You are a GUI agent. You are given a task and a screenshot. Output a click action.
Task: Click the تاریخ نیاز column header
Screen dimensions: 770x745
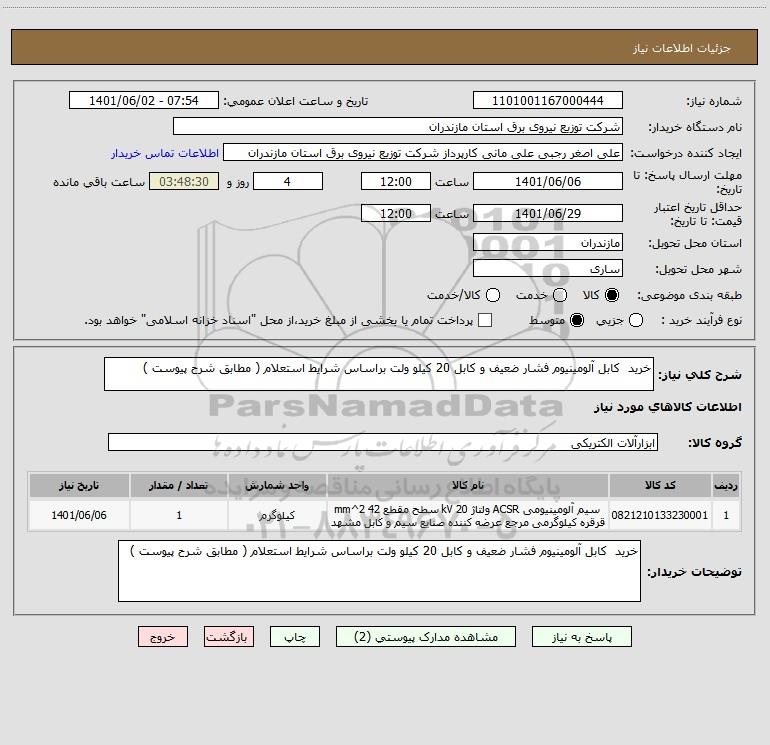click(x=79, y=485)
